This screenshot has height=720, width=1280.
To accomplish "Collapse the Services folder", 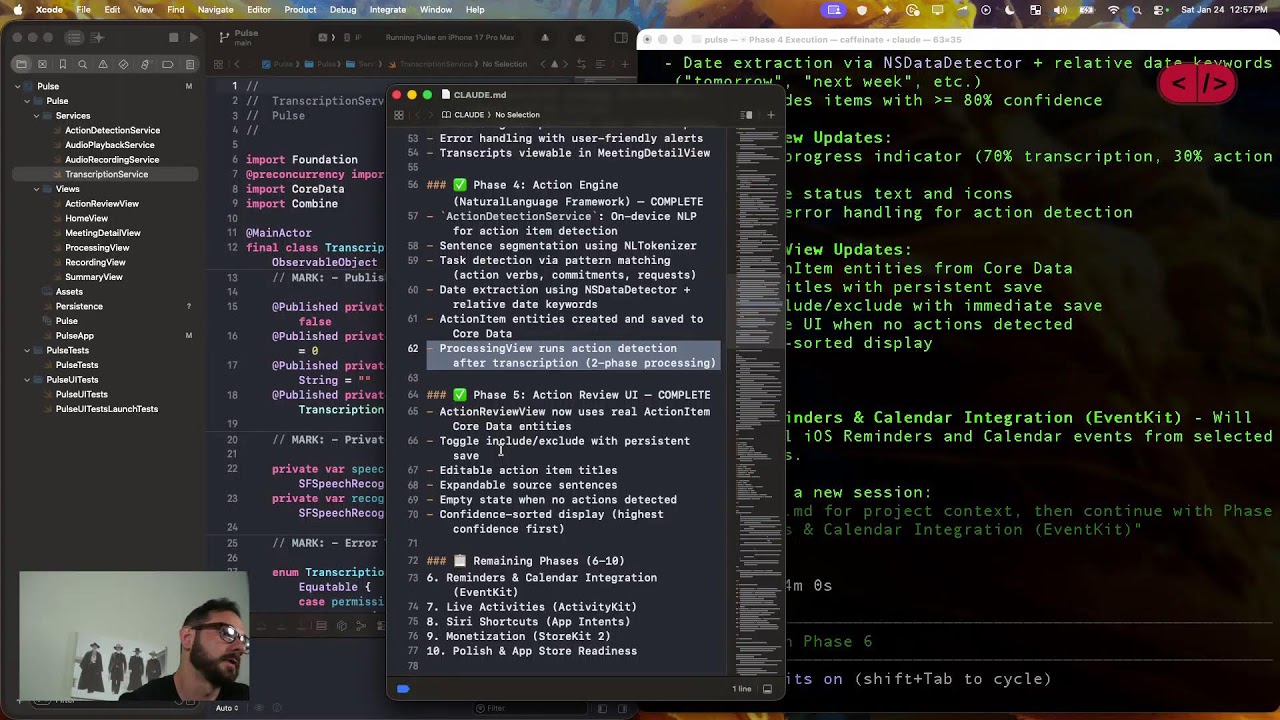I will pyautogui.click(x=36, y=116).
